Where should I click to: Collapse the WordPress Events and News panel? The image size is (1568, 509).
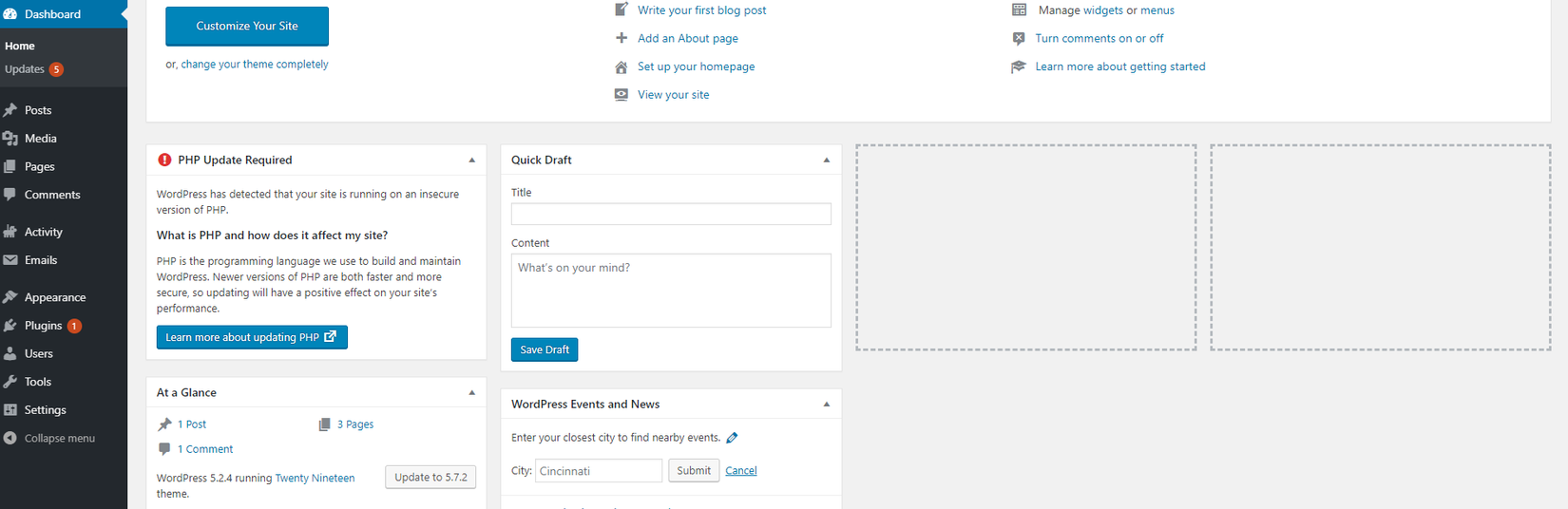[x=827, y=405]
